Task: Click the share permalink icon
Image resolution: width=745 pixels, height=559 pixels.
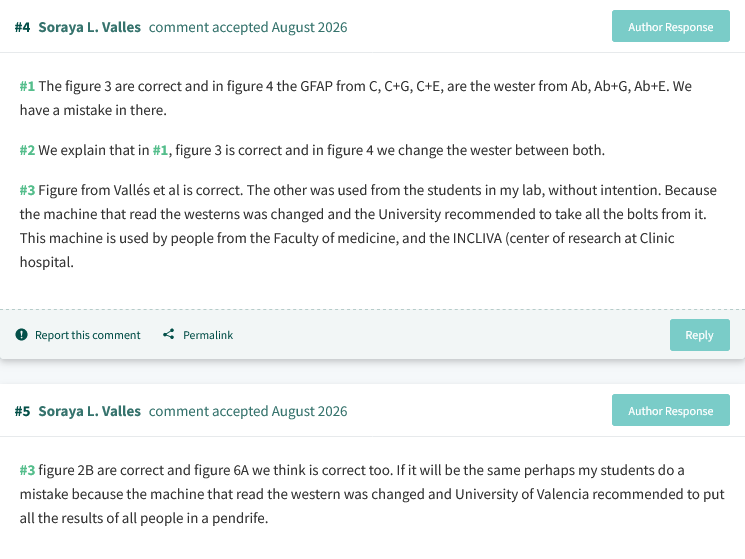Action: 169,334
